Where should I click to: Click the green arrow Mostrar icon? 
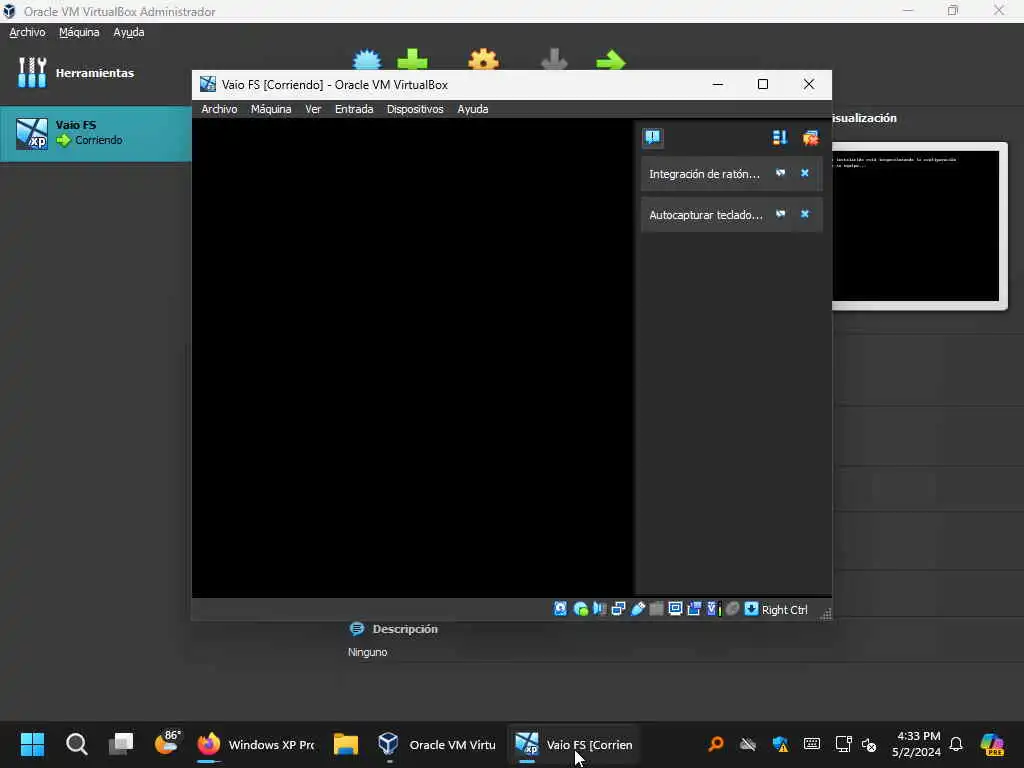611,61
